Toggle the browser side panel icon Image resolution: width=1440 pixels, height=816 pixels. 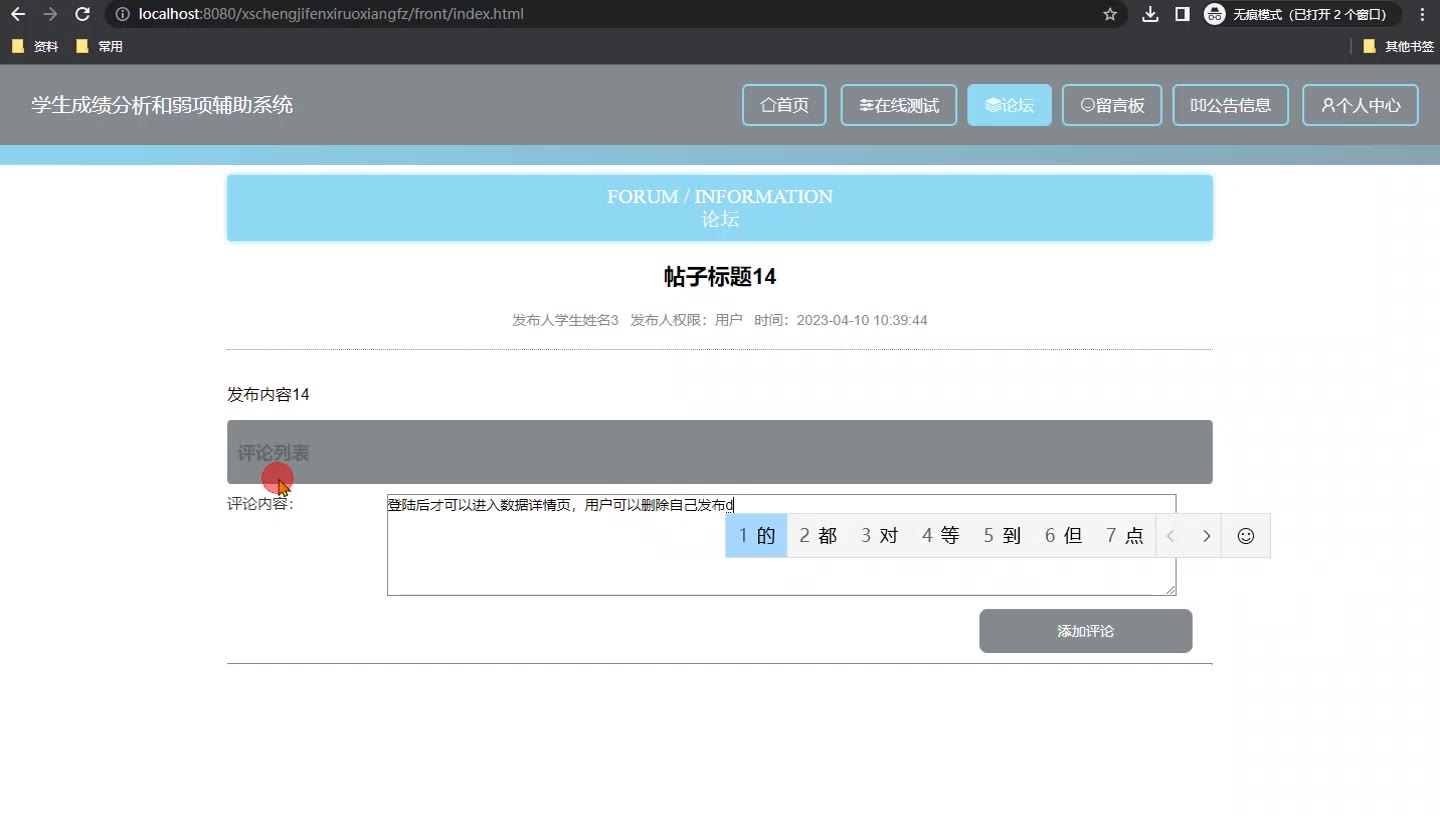[x=1182, y=14]
